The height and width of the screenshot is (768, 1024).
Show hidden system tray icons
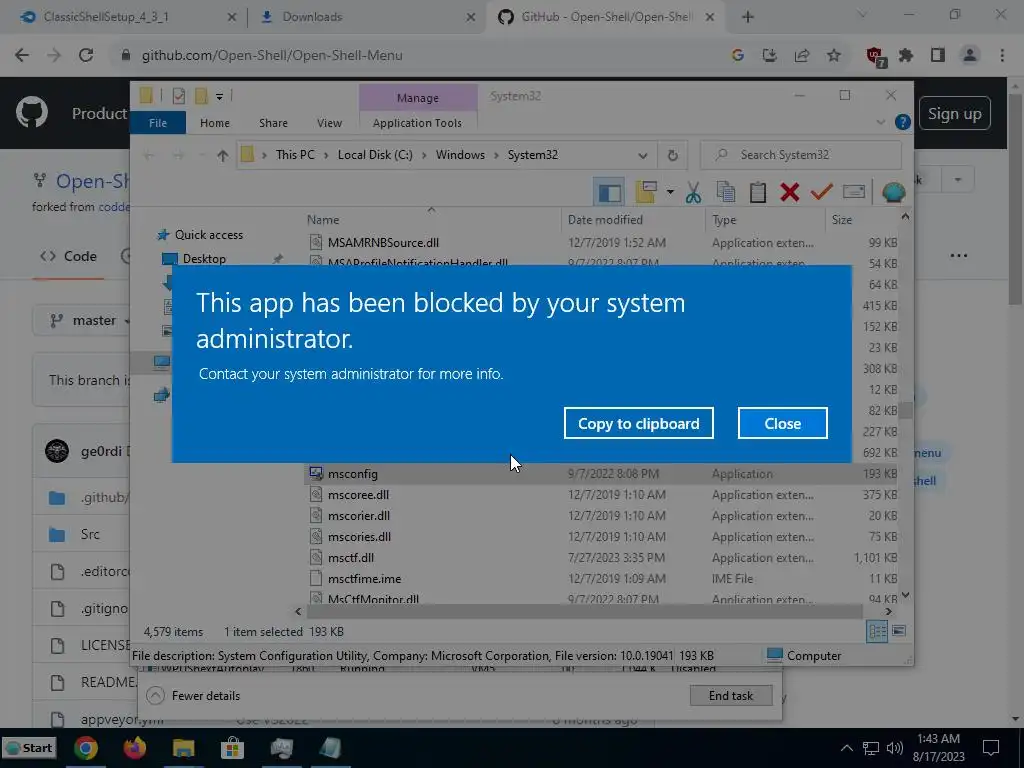point(846,748)
